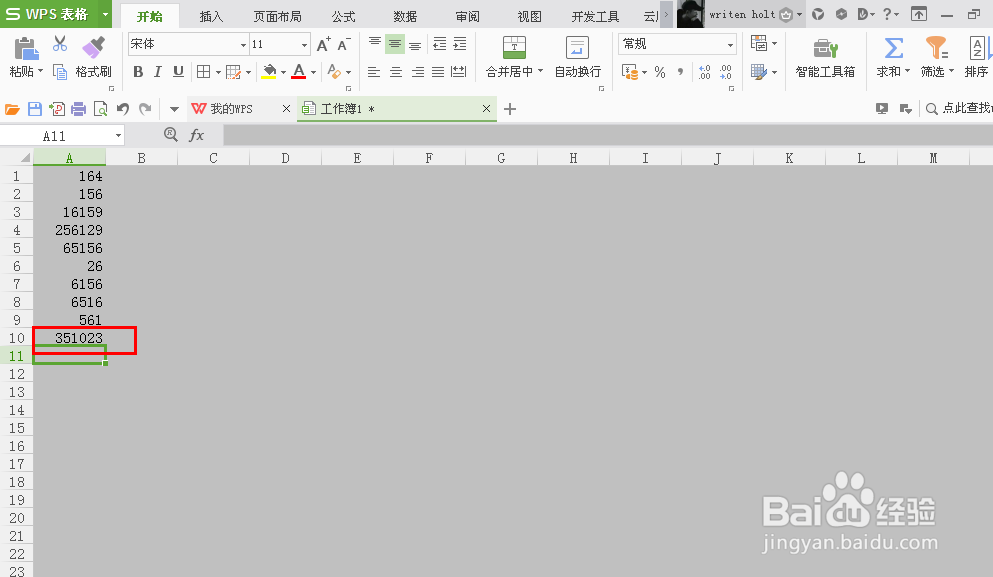Image resolution: width=993 pixels, height=577 pixels.
Task: Sort data with the 排序 icon
Action: [976, 60]
